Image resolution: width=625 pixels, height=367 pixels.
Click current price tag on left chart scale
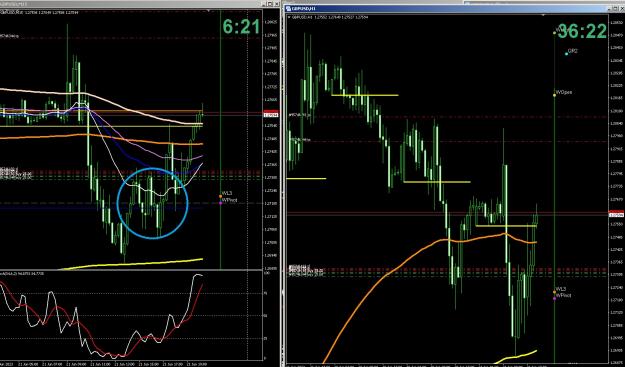tap(271, 114)
